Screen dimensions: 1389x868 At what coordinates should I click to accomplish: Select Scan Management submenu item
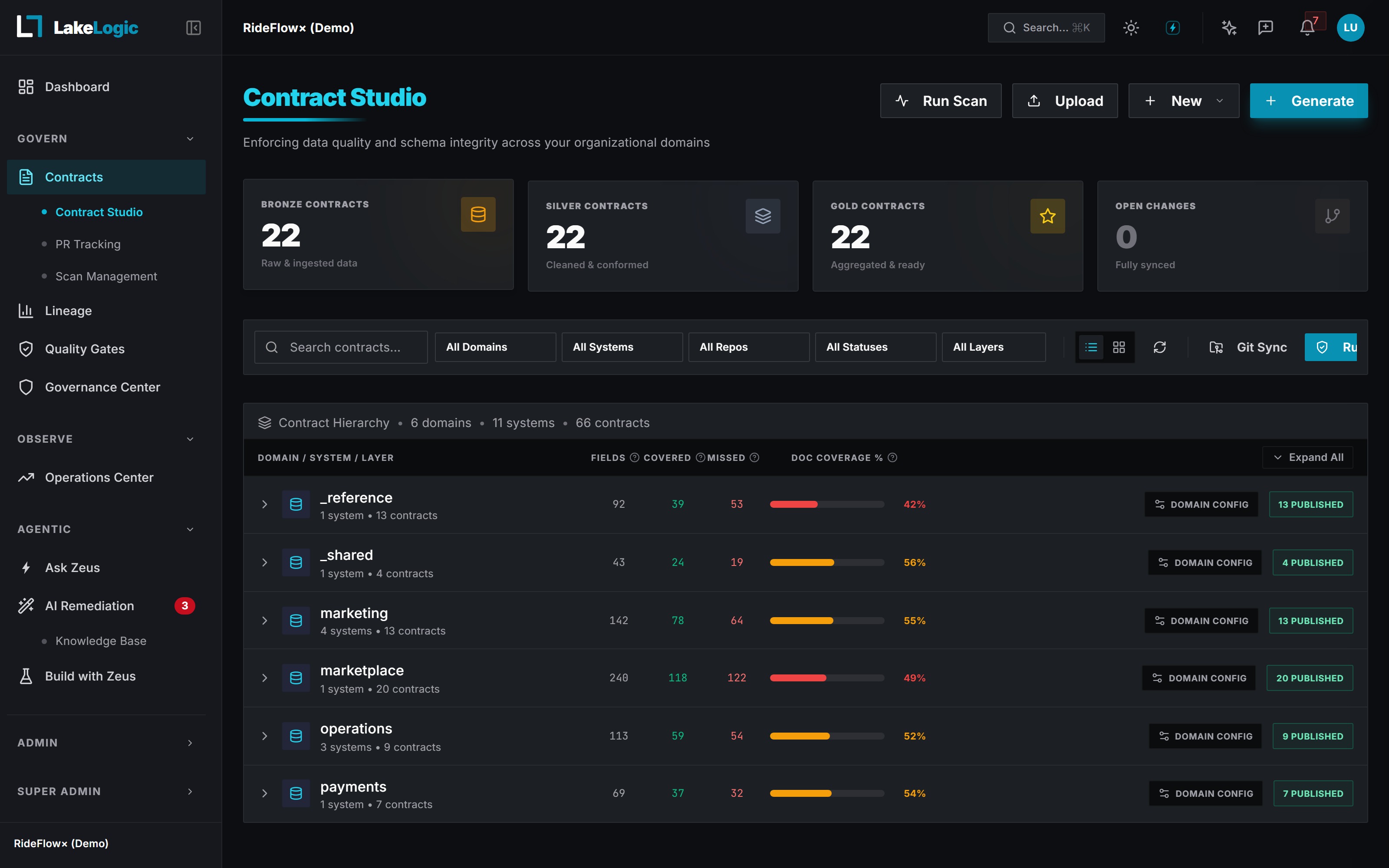[x=106, y=276]
